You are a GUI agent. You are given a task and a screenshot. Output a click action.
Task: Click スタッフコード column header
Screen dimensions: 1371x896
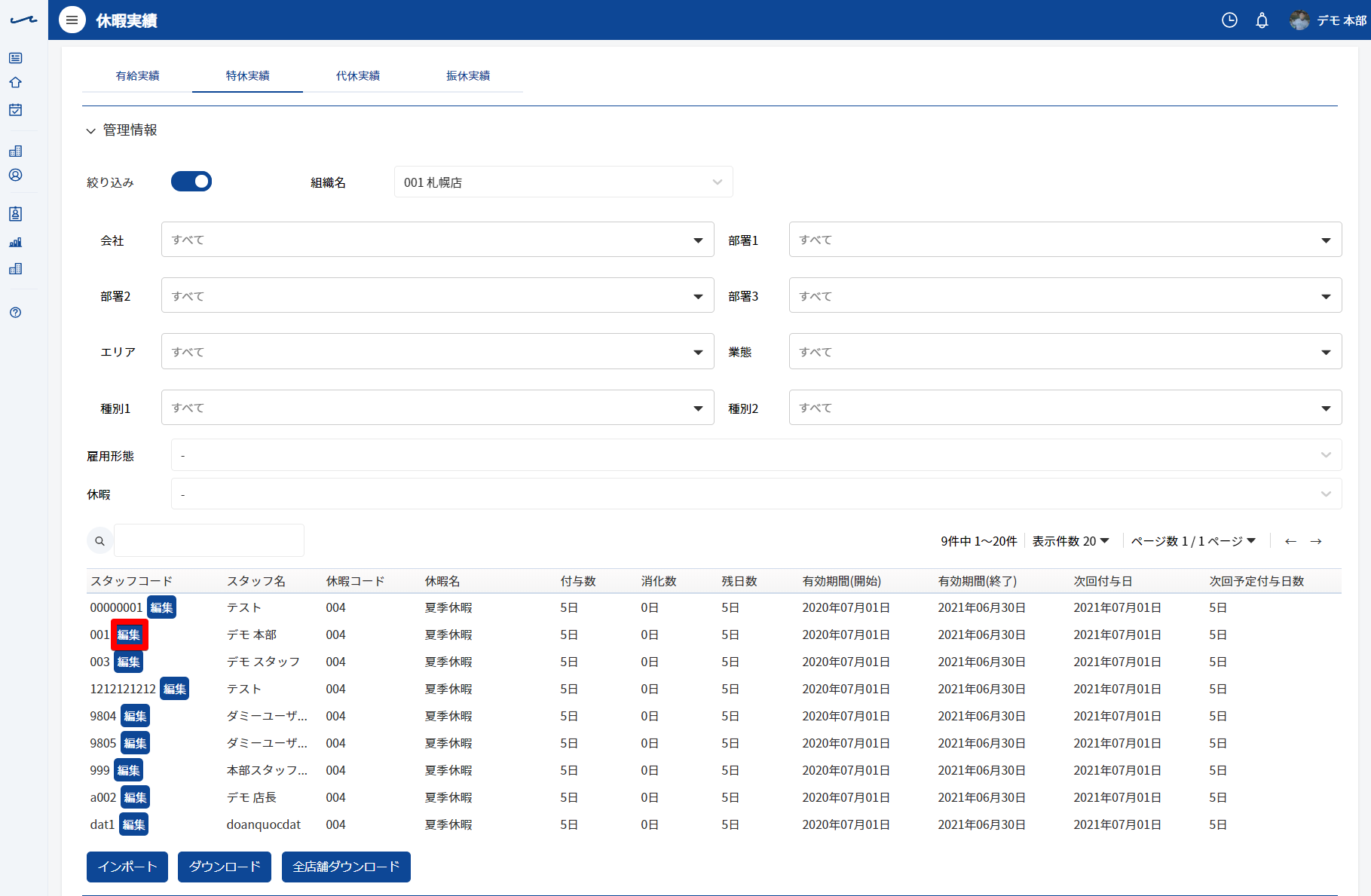132,581
